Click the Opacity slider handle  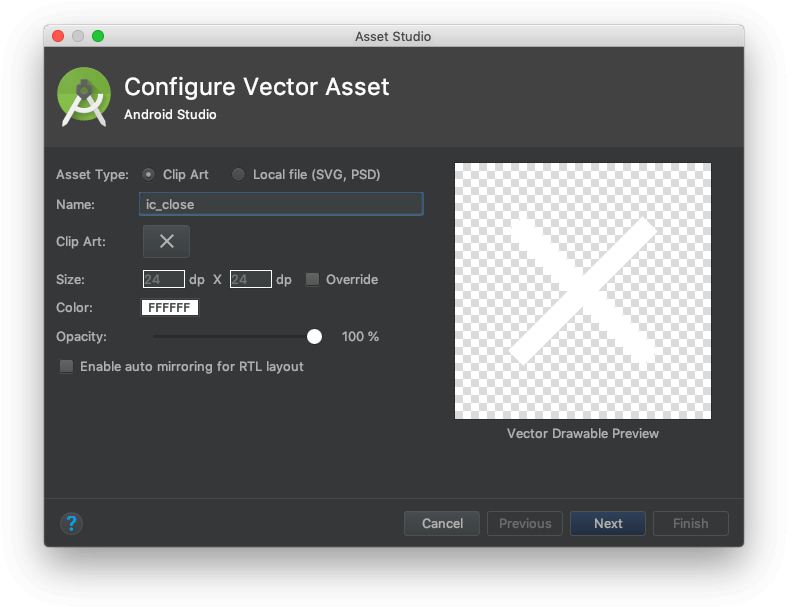pos(315,337)
